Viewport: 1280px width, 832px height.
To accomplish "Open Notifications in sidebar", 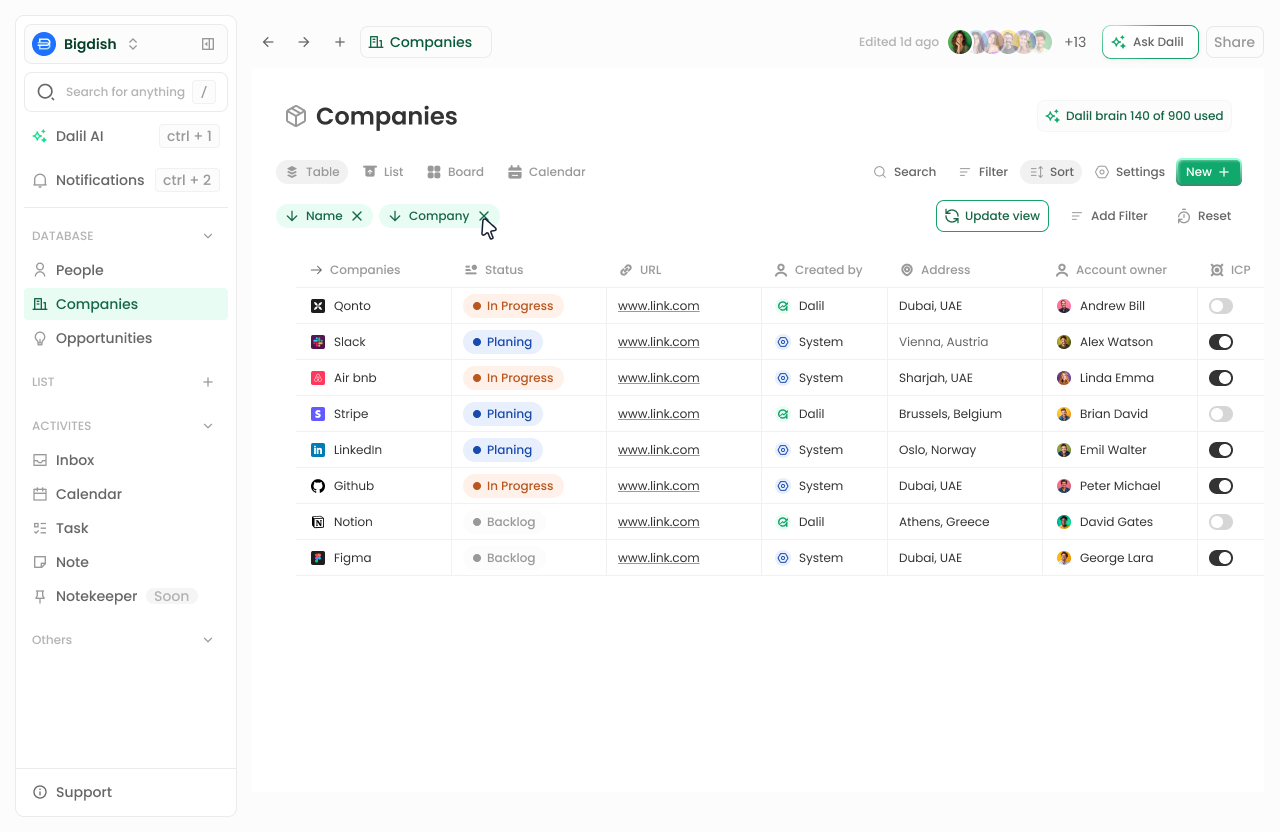I will click(126, 180).
